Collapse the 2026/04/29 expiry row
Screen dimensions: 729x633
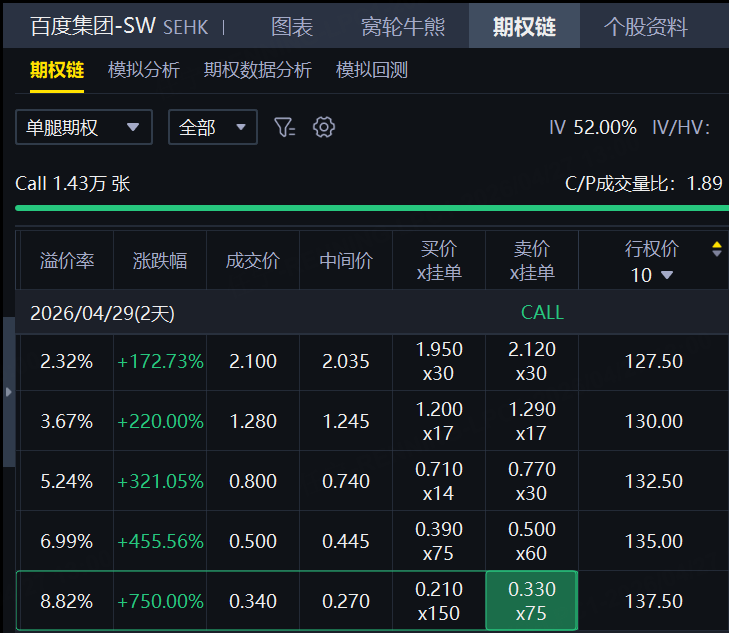pyautogui.click(x=102, y=312)
